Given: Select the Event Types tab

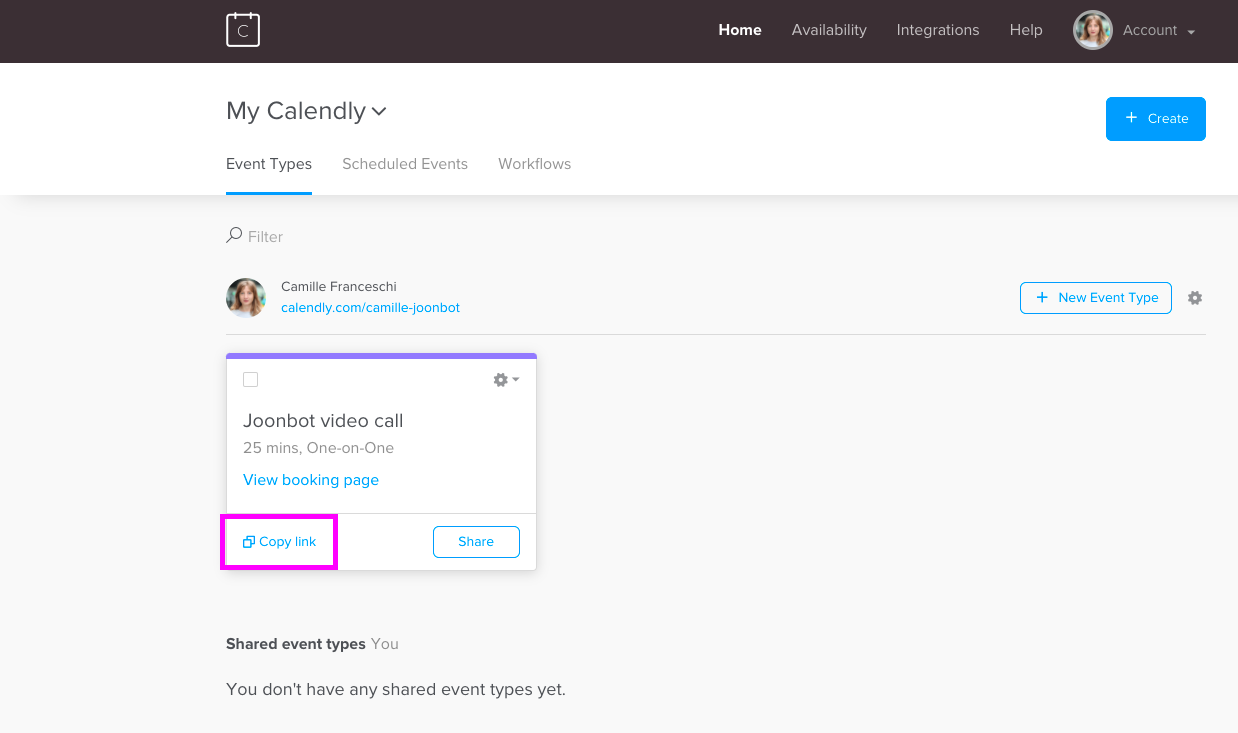Looking at the screenshot, I should (269, 164).
